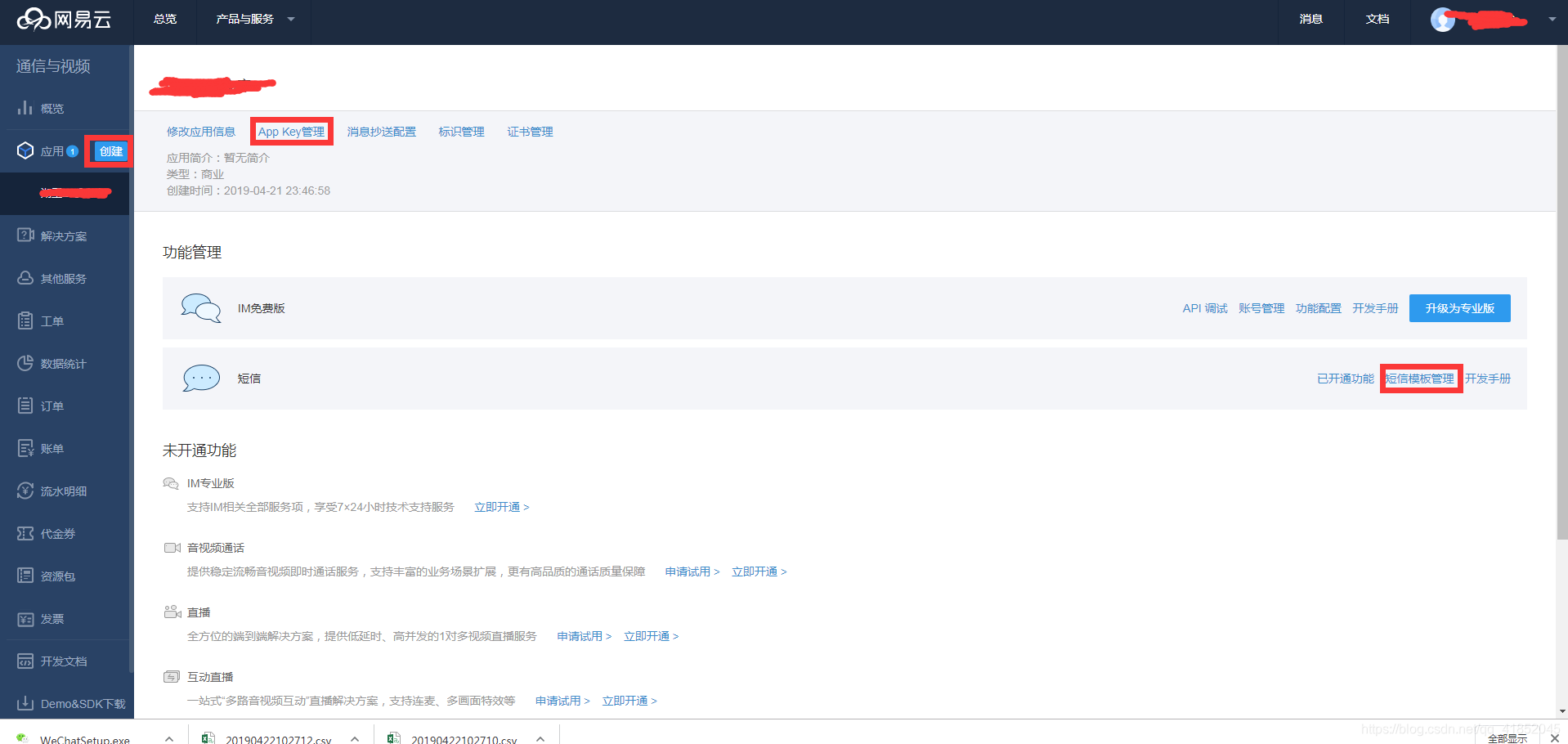
Task: Open 订单 list icon
Action: click(x=25, y=406)
